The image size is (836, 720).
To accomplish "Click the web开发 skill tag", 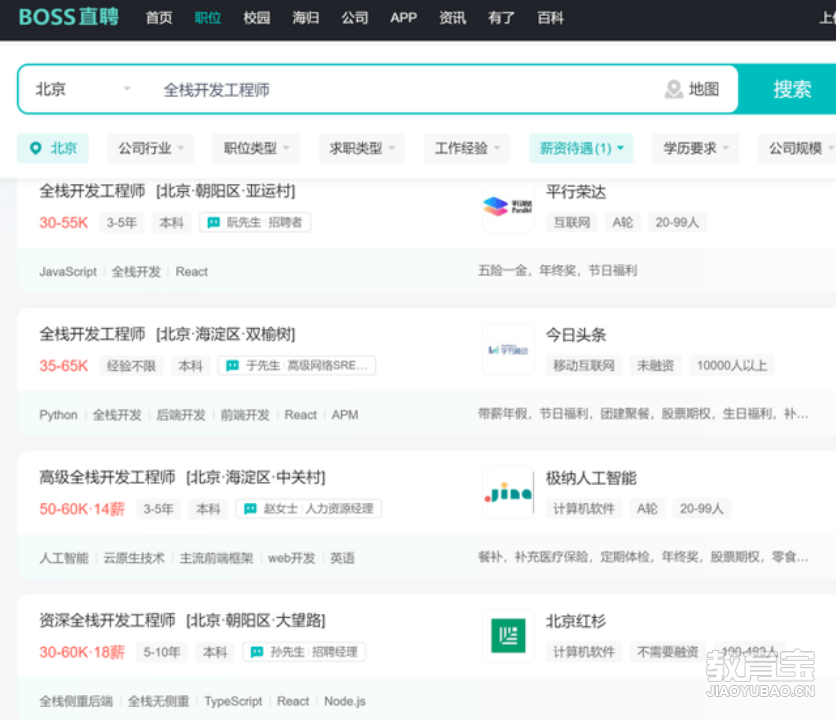I will pyautogui.click(x=291, y=558).
